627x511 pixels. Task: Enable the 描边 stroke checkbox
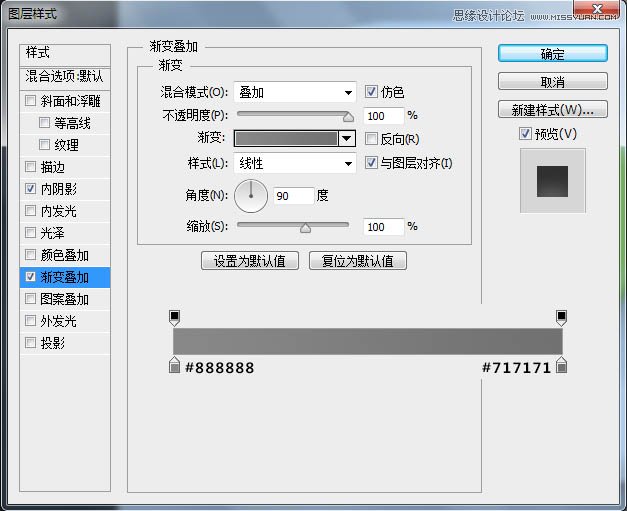30,166
